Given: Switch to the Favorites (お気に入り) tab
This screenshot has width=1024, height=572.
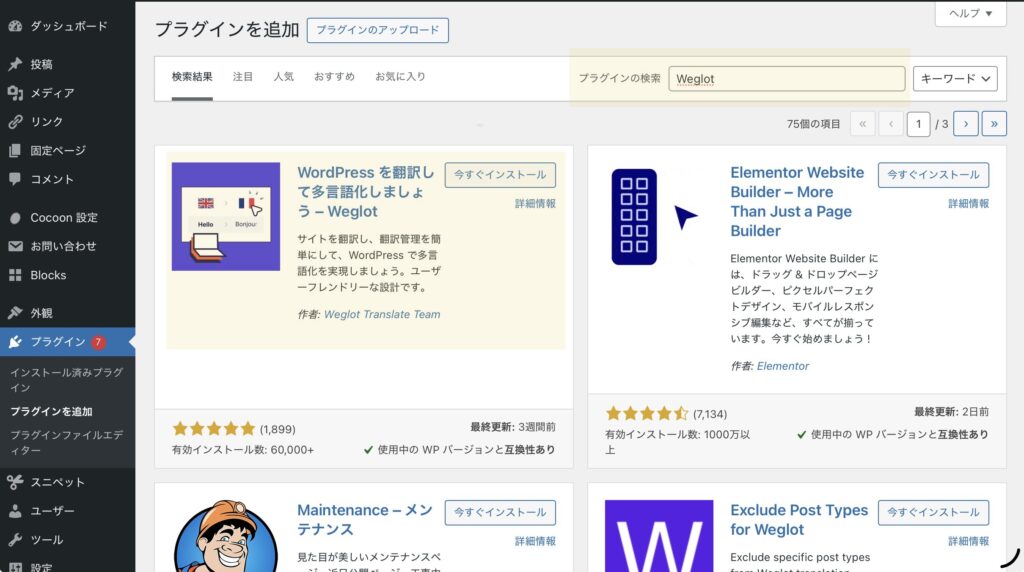Looking at the screenshot, I should pyautogui.click(x=400, y=77).
